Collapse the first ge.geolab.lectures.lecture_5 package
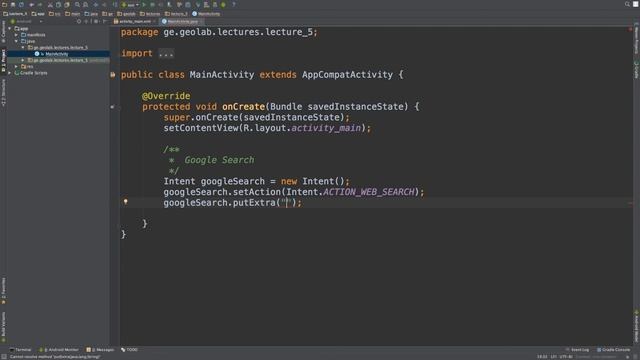The image size is (640, 360). tap(23, 48)
